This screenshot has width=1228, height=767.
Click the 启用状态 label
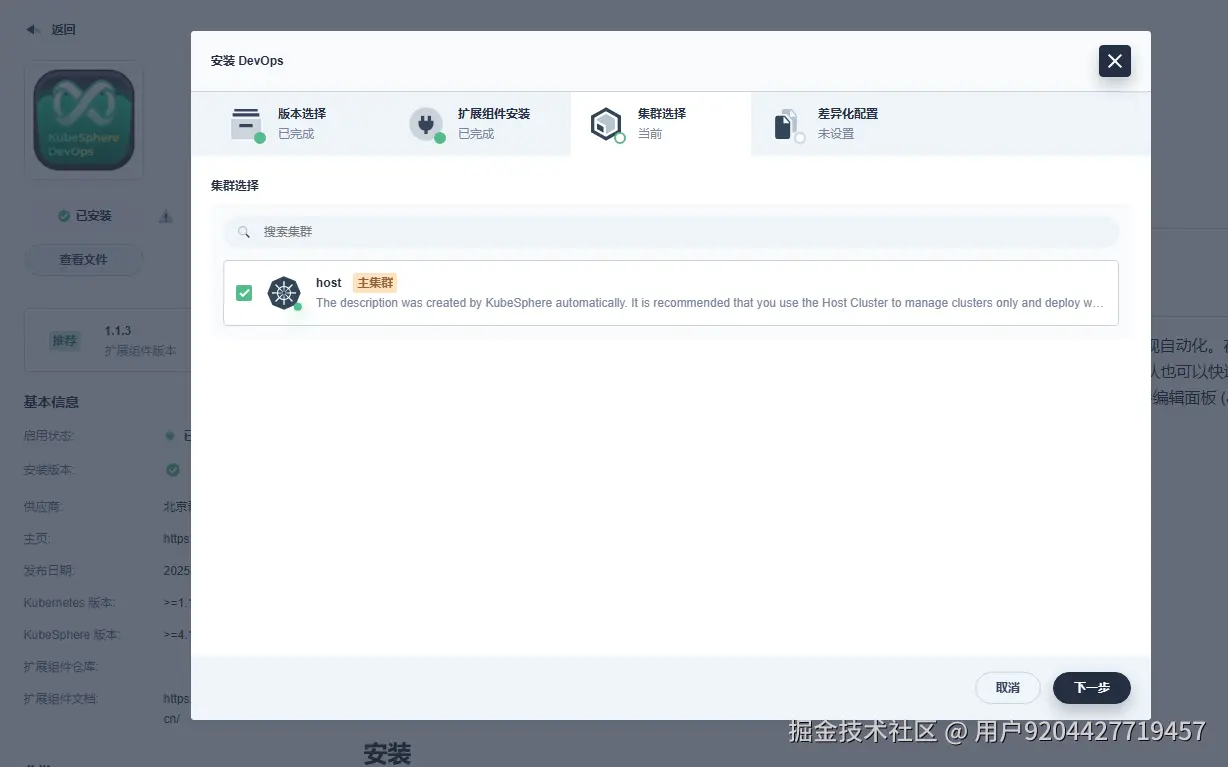(x=49, y=436)
